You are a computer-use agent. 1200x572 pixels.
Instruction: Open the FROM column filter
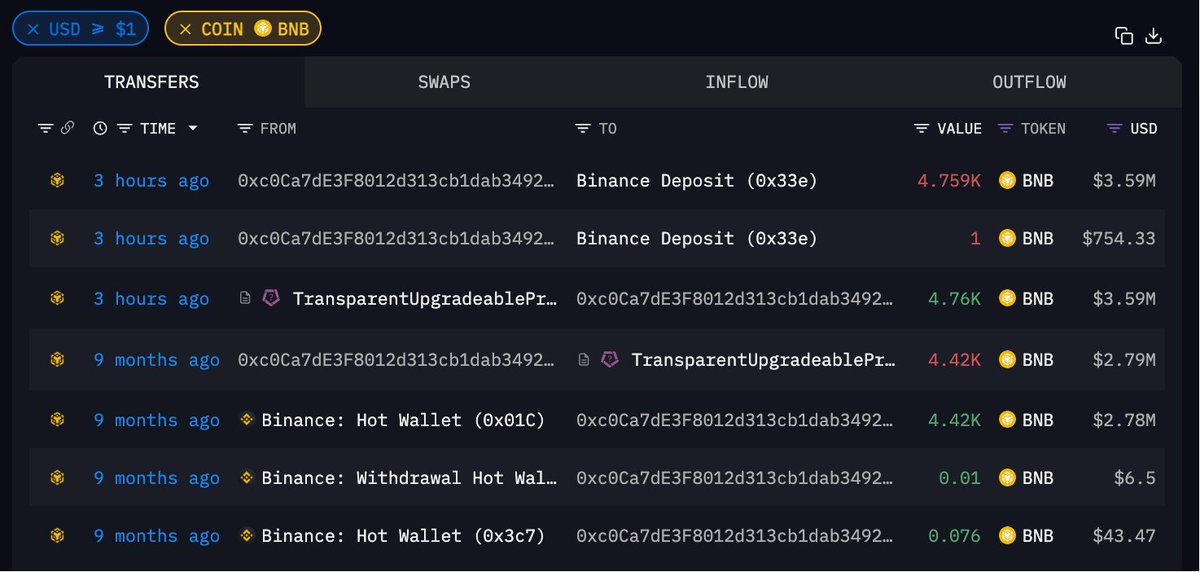(245, 128)
